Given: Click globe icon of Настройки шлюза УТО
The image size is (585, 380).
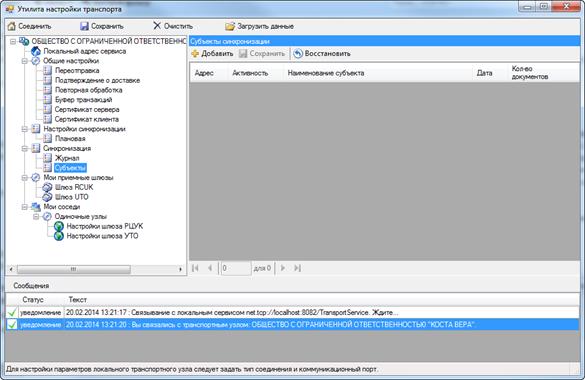Looking at the screenshot, I should (x=59, y=236).
